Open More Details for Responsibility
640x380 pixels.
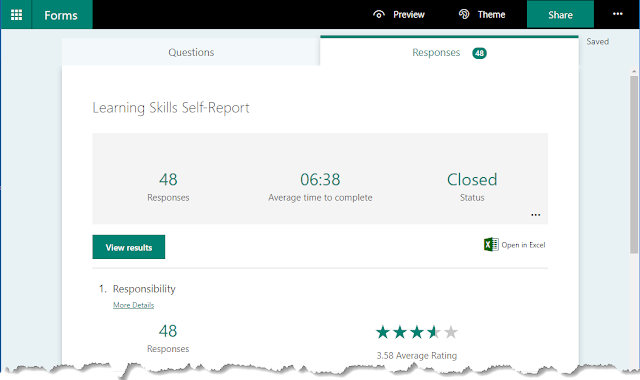133,305
